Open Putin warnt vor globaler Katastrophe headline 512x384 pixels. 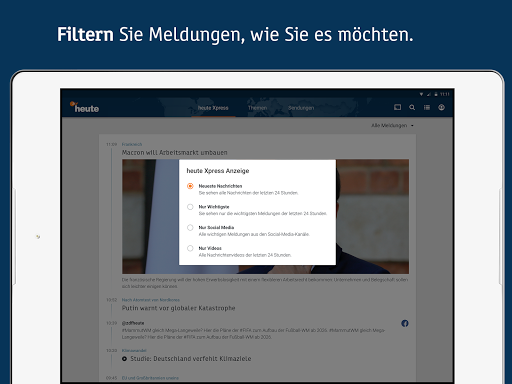[178, 308]
